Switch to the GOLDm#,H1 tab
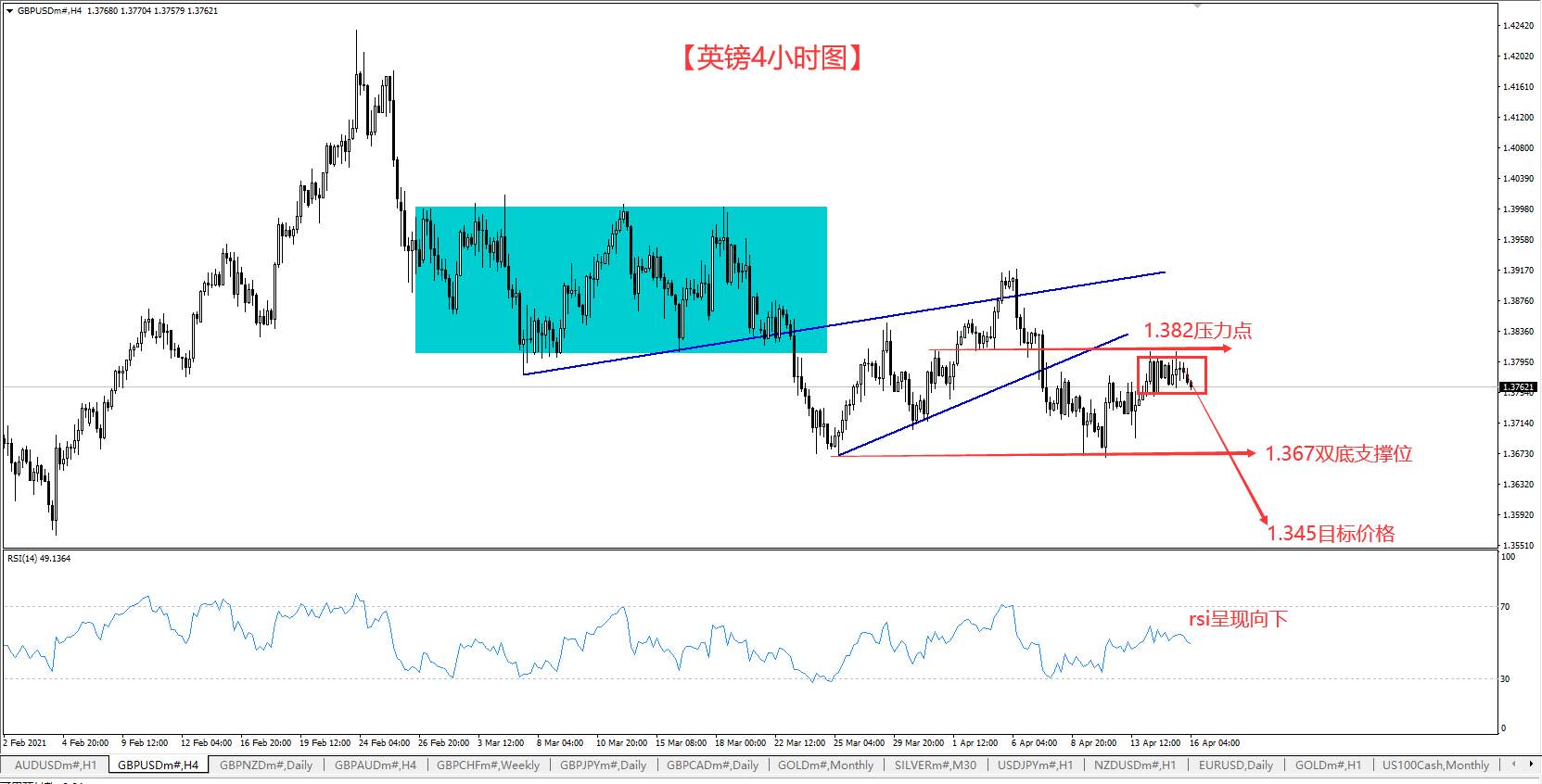 click(1329, 765)
